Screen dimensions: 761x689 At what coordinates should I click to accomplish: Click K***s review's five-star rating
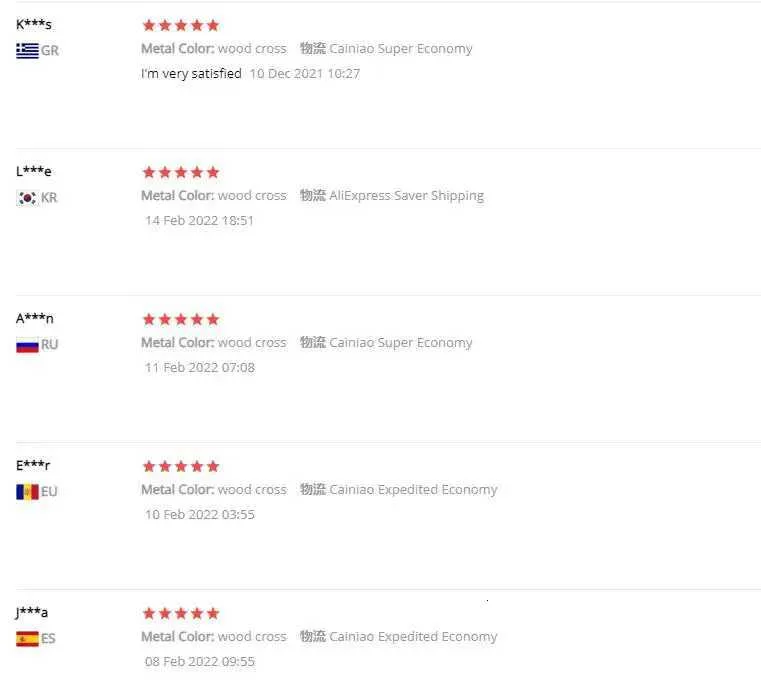(x=181, y=25)
